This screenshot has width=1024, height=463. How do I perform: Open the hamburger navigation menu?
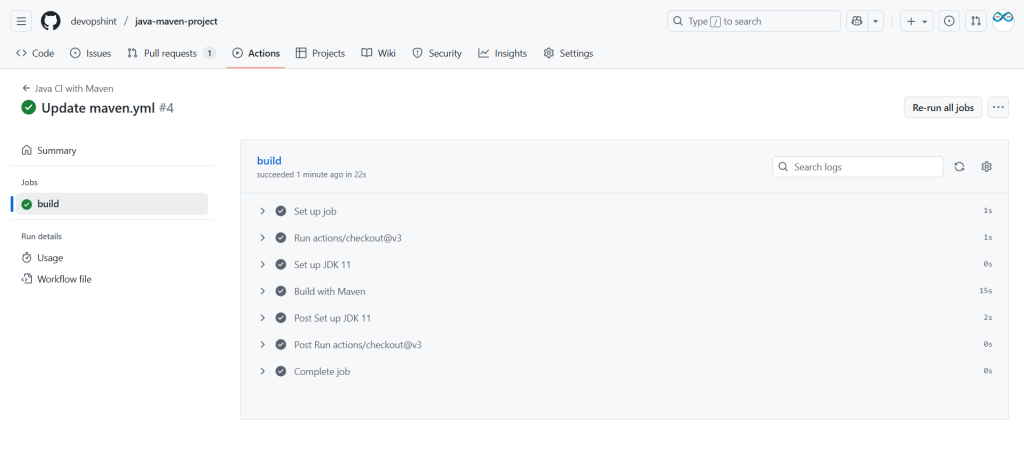tap(21, 21)
